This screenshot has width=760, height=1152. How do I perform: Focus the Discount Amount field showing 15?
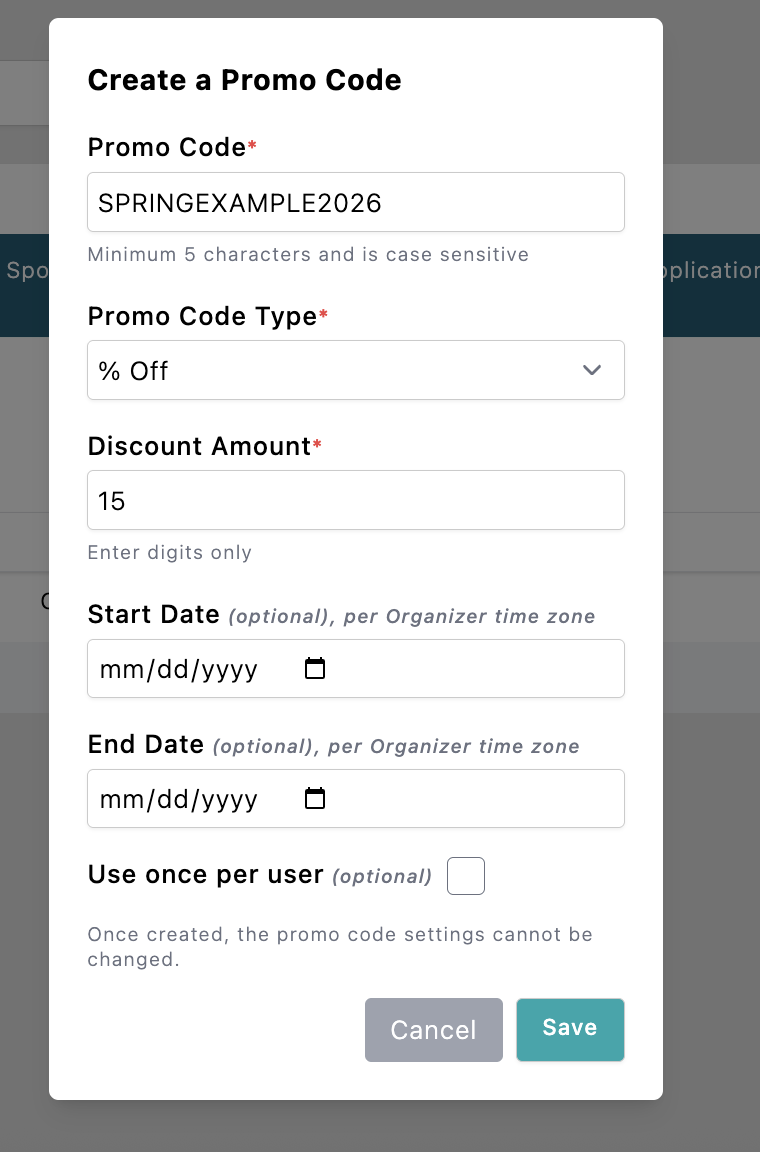pyautogui.click(x=355, y=500)
